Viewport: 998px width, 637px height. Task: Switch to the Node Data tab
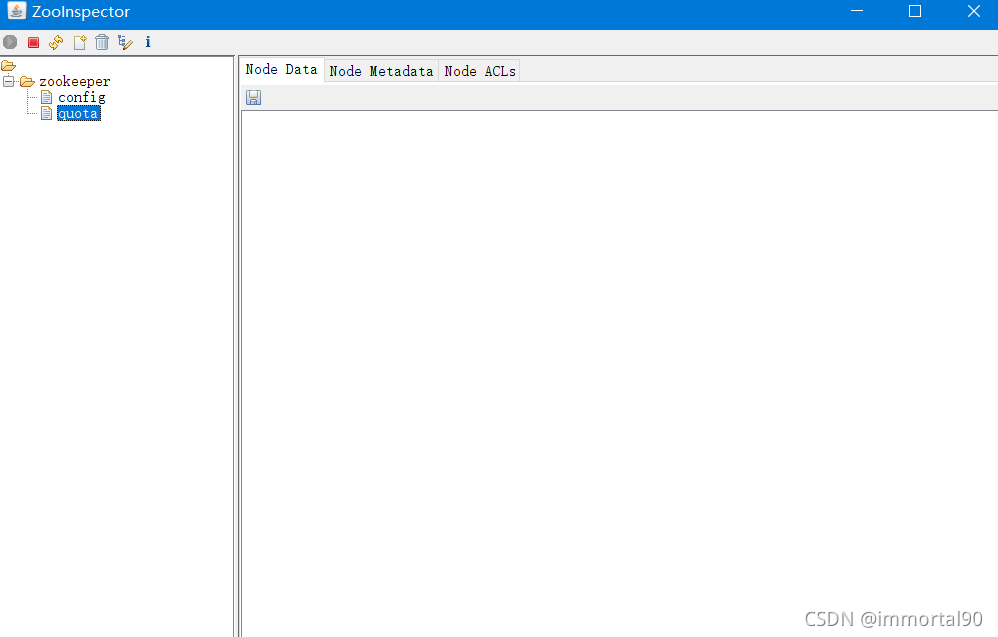(x=281, y=69)
